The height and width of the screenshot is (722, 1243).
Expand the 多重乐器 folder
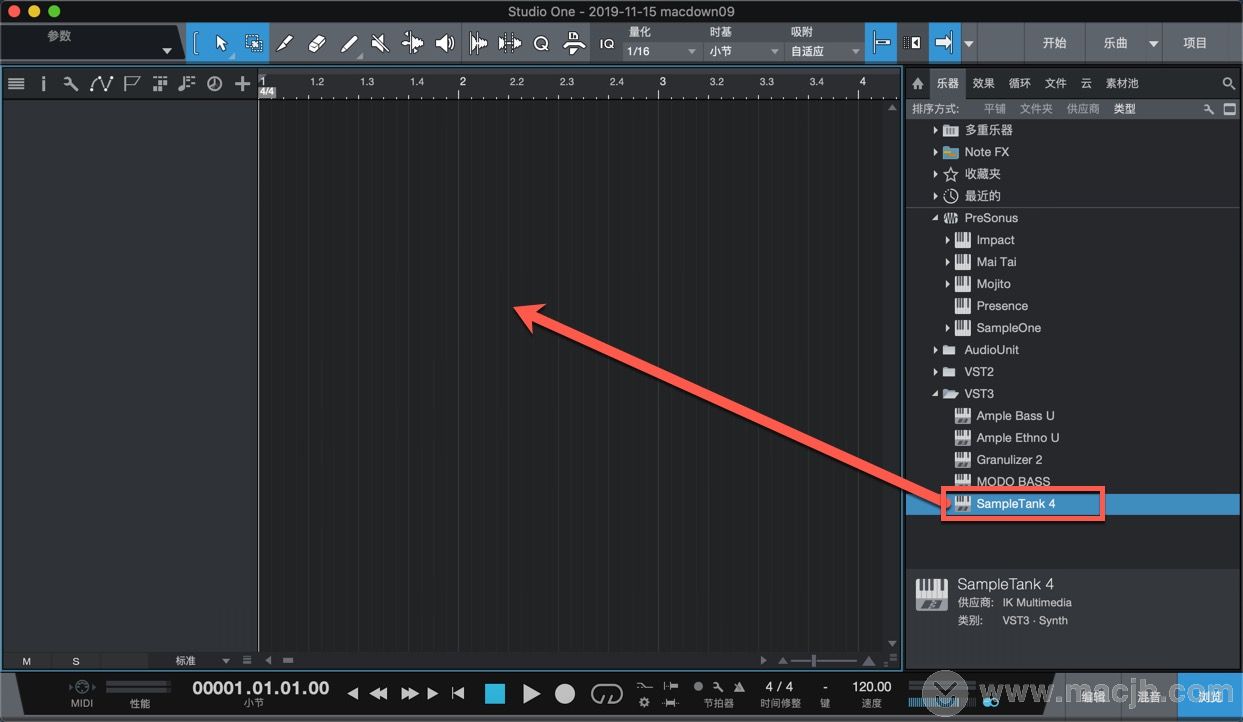point(936,130)
